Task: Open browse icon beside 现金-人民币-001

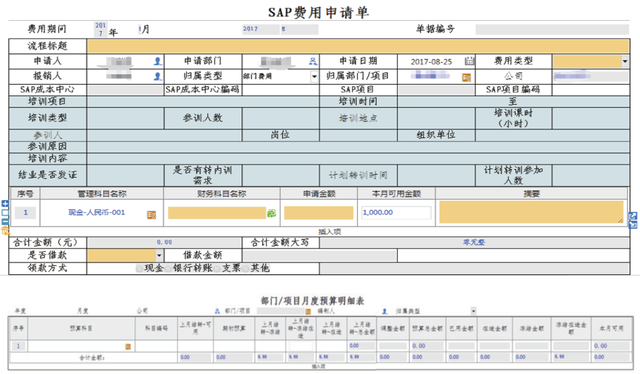Action: (151, 215)
